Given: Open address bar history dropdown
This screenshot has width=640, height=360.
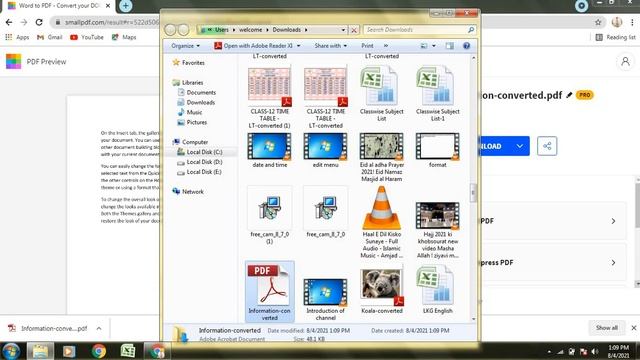Looking at the screenshot, I should click(343, 30).
